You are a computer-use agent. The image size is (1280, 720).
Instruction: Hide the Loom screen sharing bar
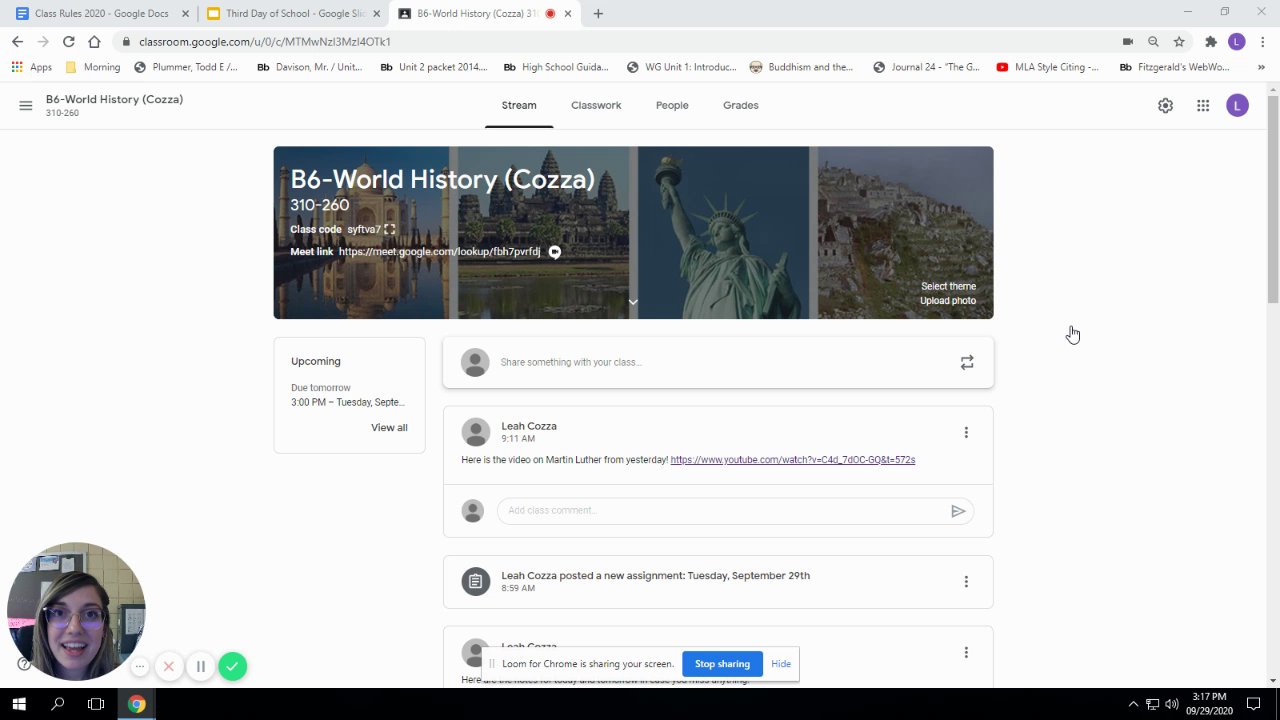[781, 664]
